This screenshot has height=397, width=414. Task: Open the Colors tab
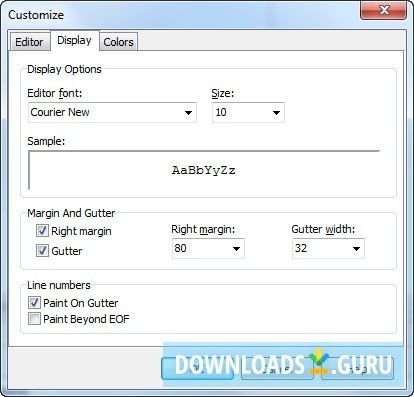pos(118,42)
